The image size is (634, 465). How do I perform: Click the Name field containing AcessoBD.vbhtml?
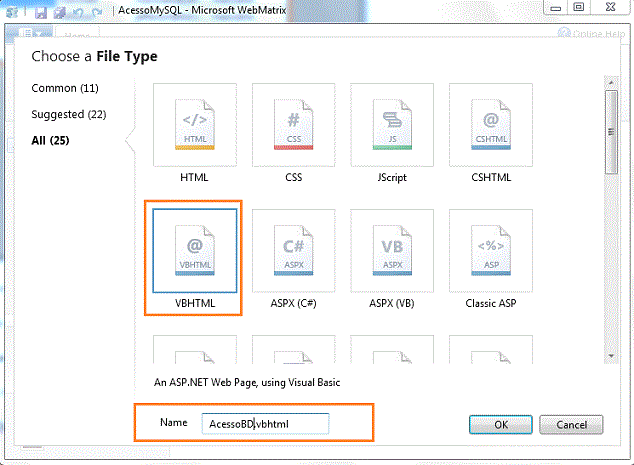[266, 424]
